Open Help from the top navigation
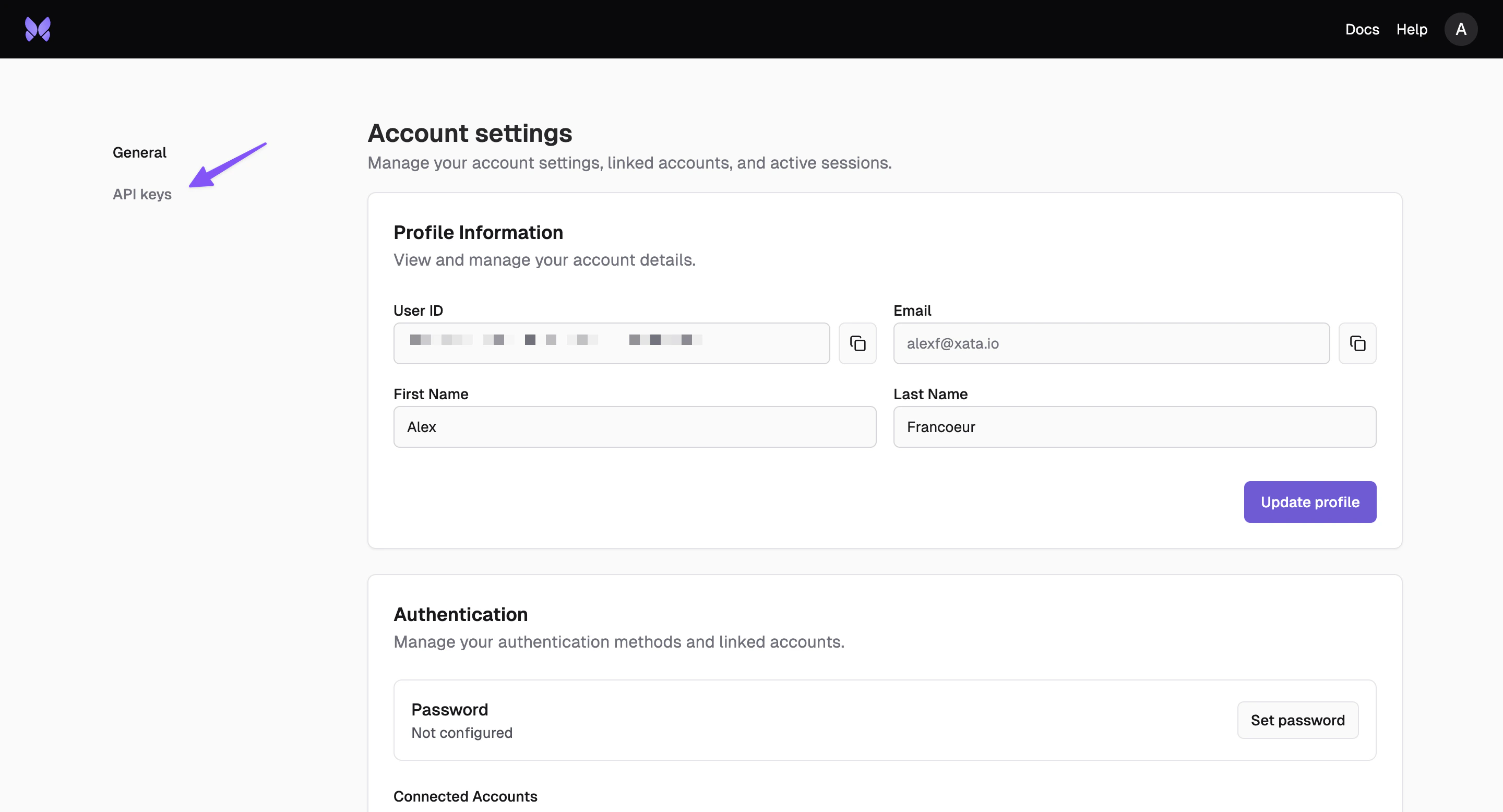 pos(1411,29)
